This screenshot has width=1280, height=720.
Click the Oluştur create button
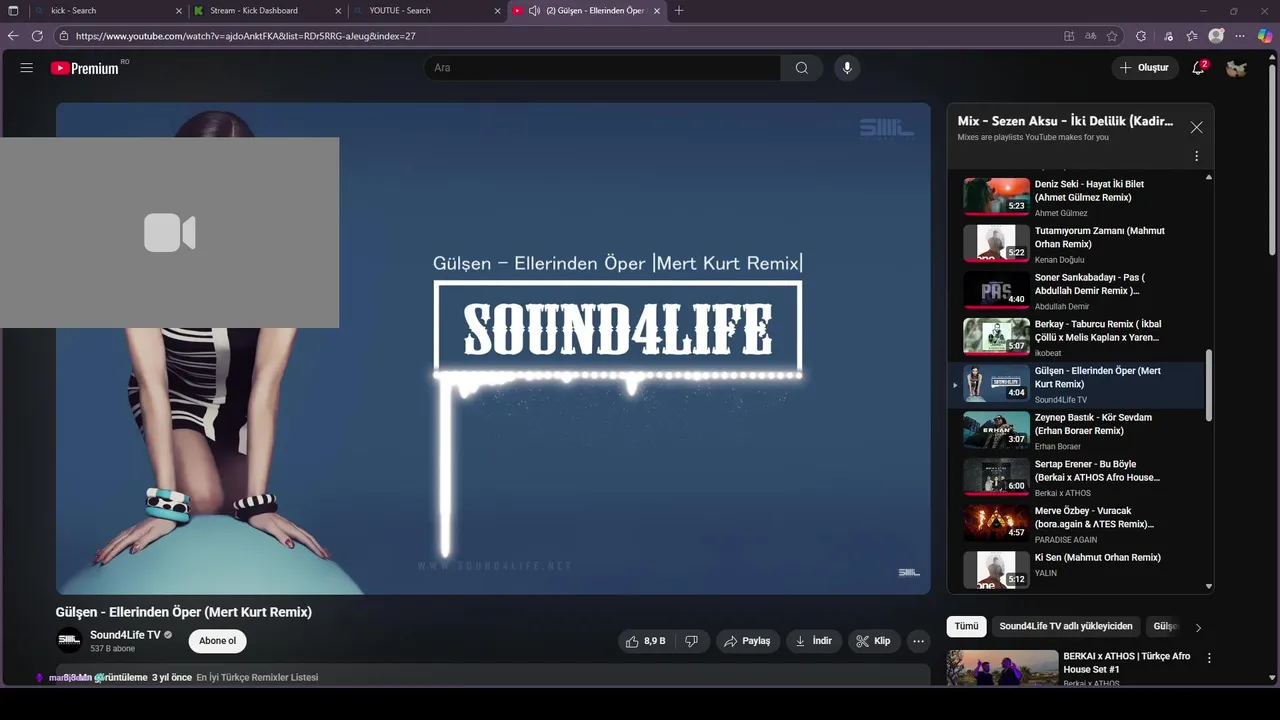click(x=1145, y=68)
